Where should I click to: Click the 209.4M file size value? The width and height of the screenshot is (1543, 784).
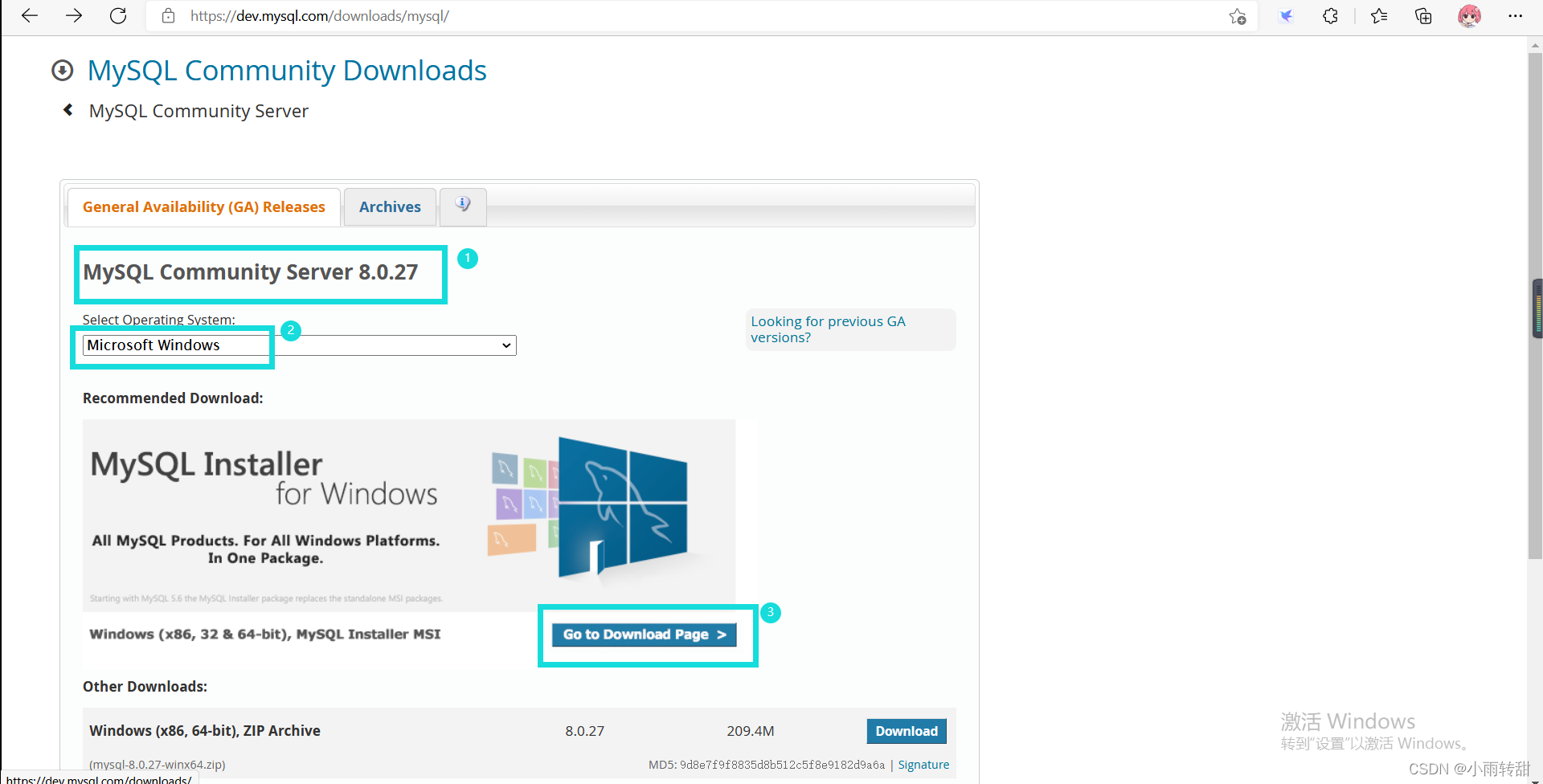click(x=751, y=731)
